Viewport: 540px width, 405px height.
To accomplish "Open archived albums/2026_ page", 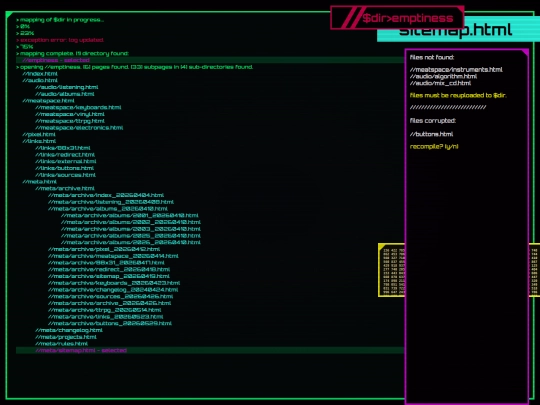I will pos(131,242).
